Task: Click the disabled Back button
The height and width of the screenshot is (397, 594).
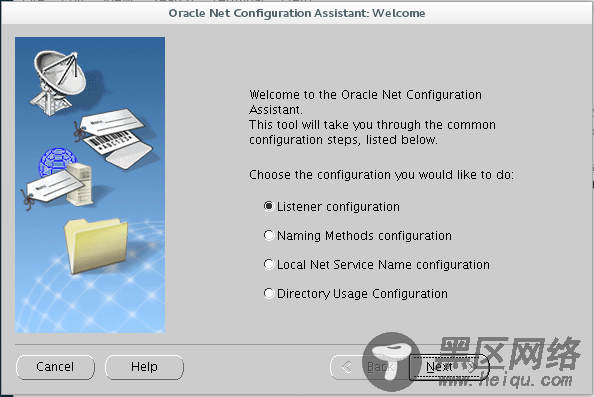Action: [369, 367]
